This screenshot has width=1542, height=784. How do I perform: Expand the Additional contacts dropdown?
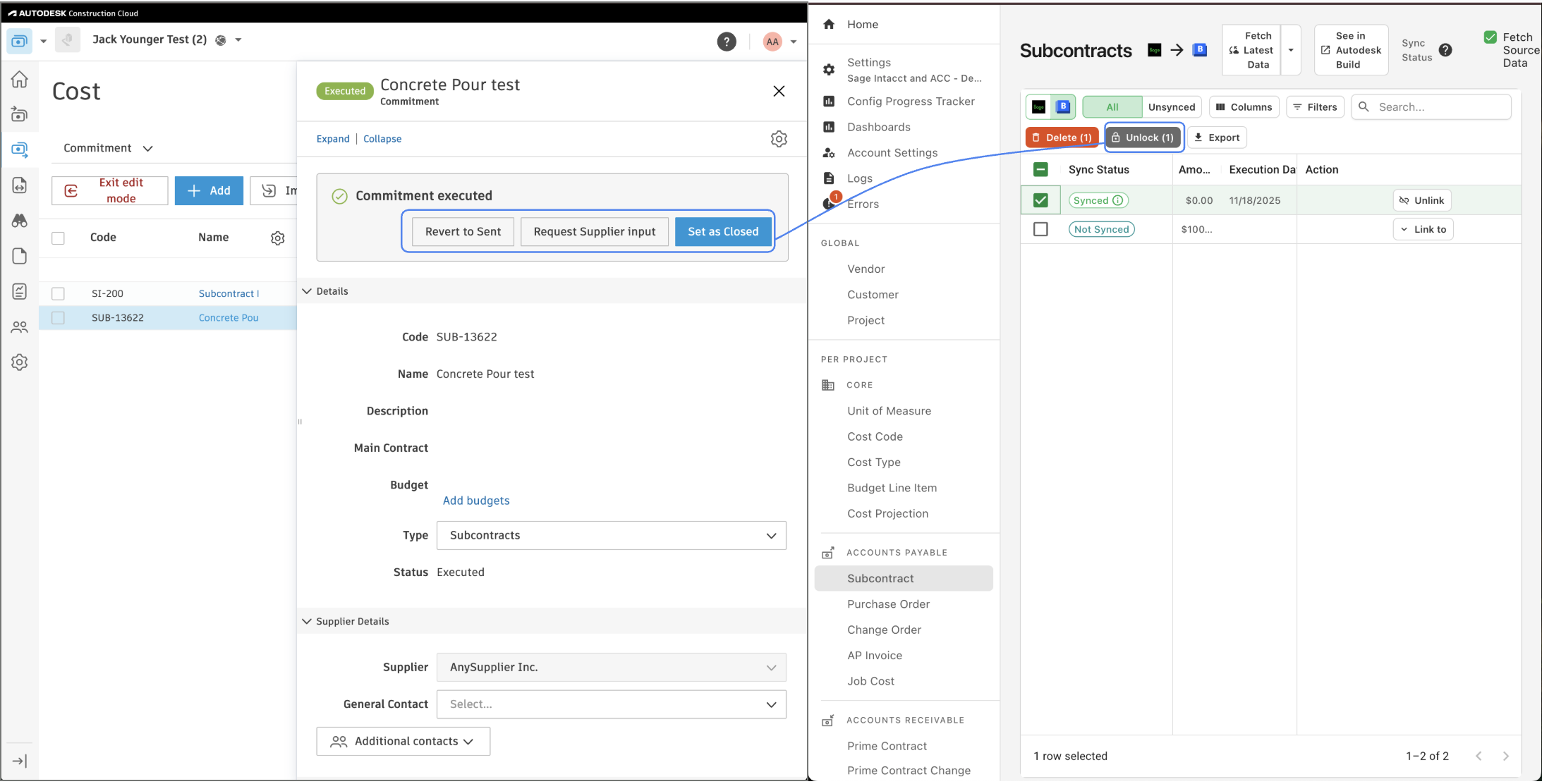tap(403, 742)
